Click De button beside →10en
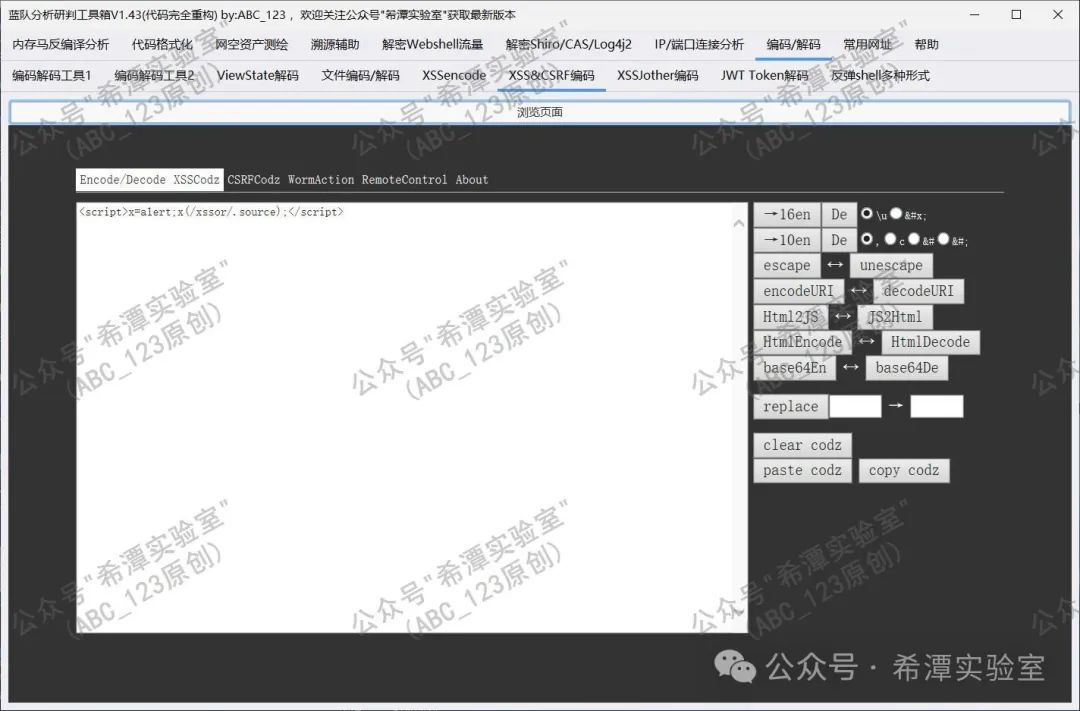This screenshot has height=711, width=1080. click(839, 240)
